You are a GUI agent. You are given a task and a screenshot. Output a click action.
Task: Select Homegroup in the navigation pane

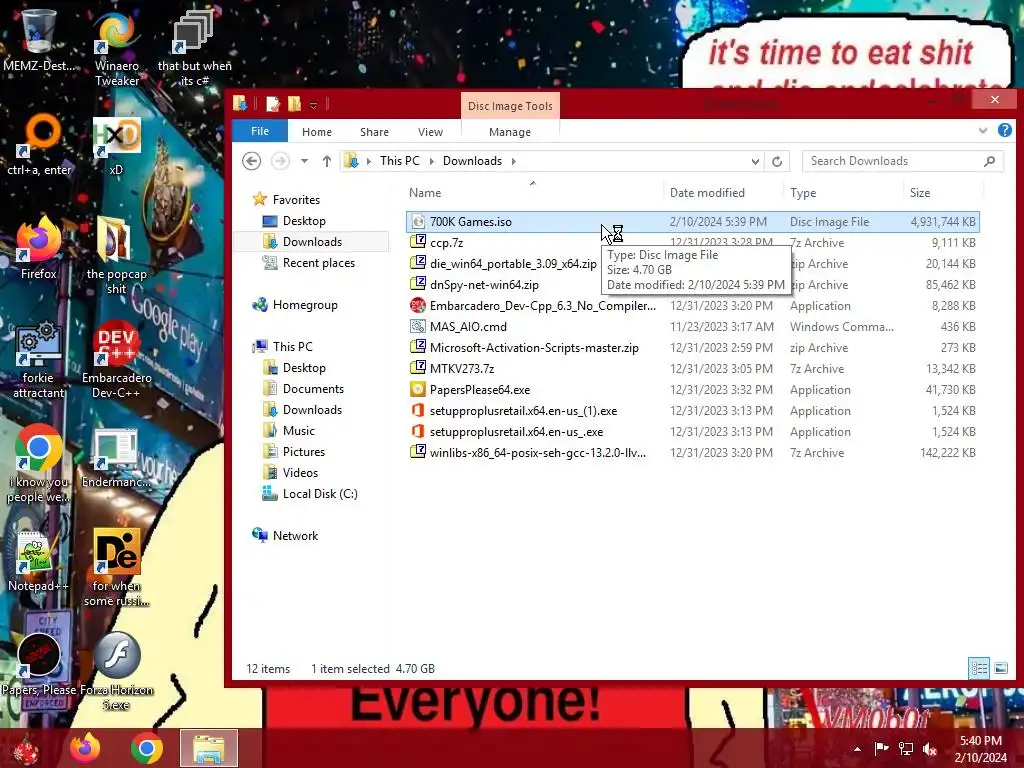305,305
